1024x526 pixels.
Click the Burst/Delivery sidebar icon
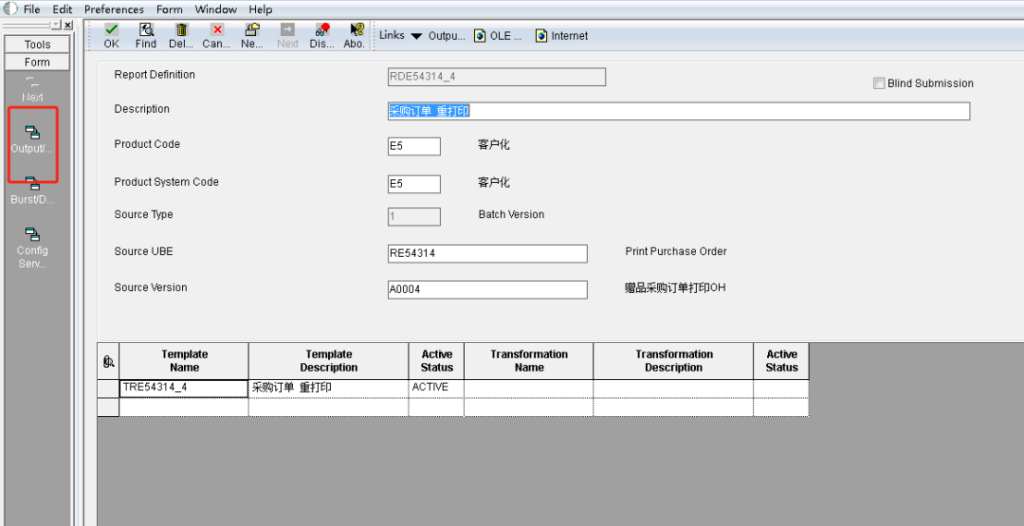tap(33, 184)
